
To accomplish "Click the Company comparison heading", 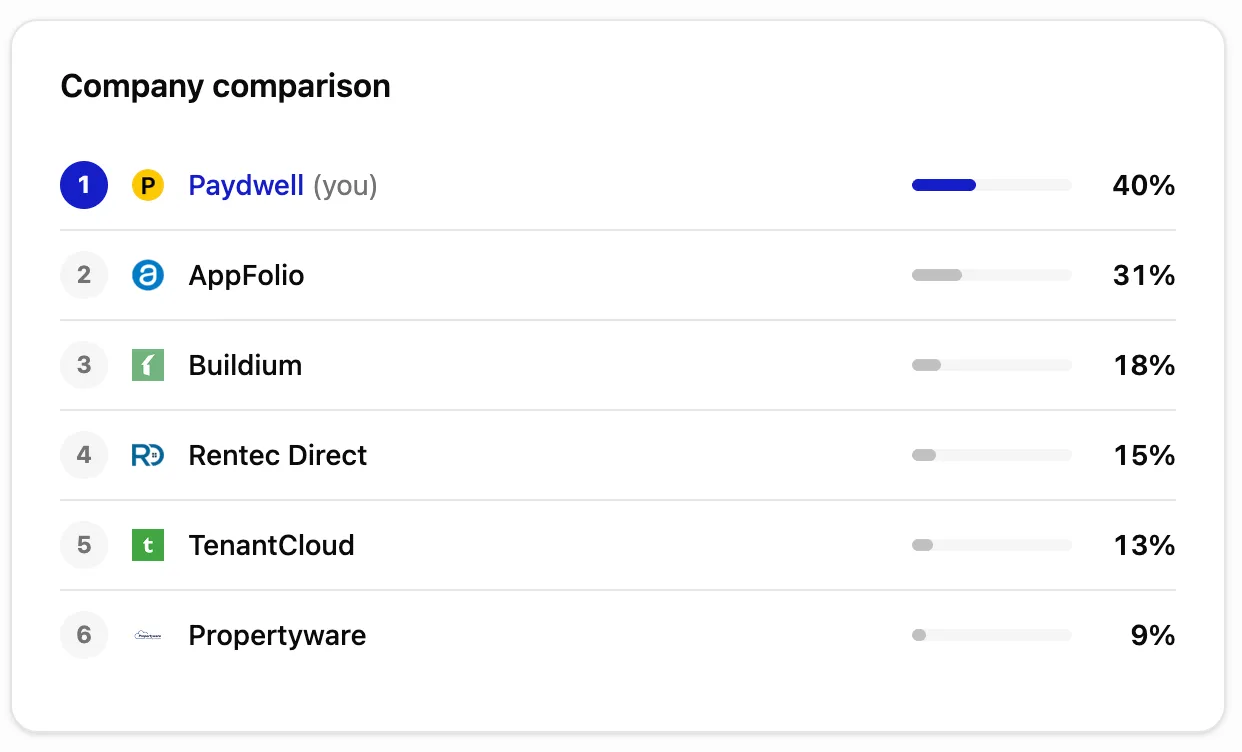I will 226,86.
